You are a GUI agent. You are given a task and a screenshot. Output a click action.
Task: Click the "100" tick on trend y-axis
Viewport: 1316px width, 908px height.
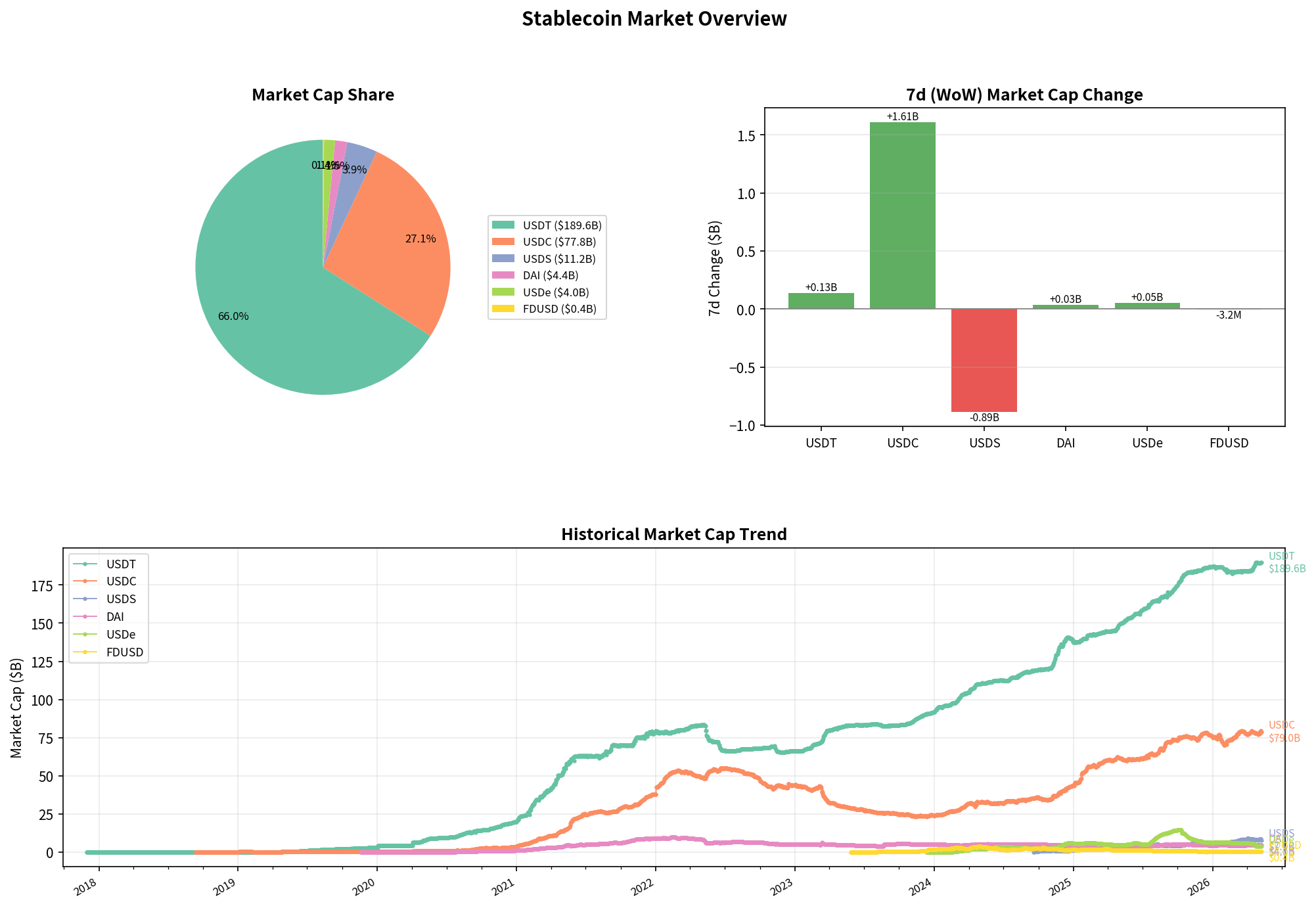click(42, 700)
